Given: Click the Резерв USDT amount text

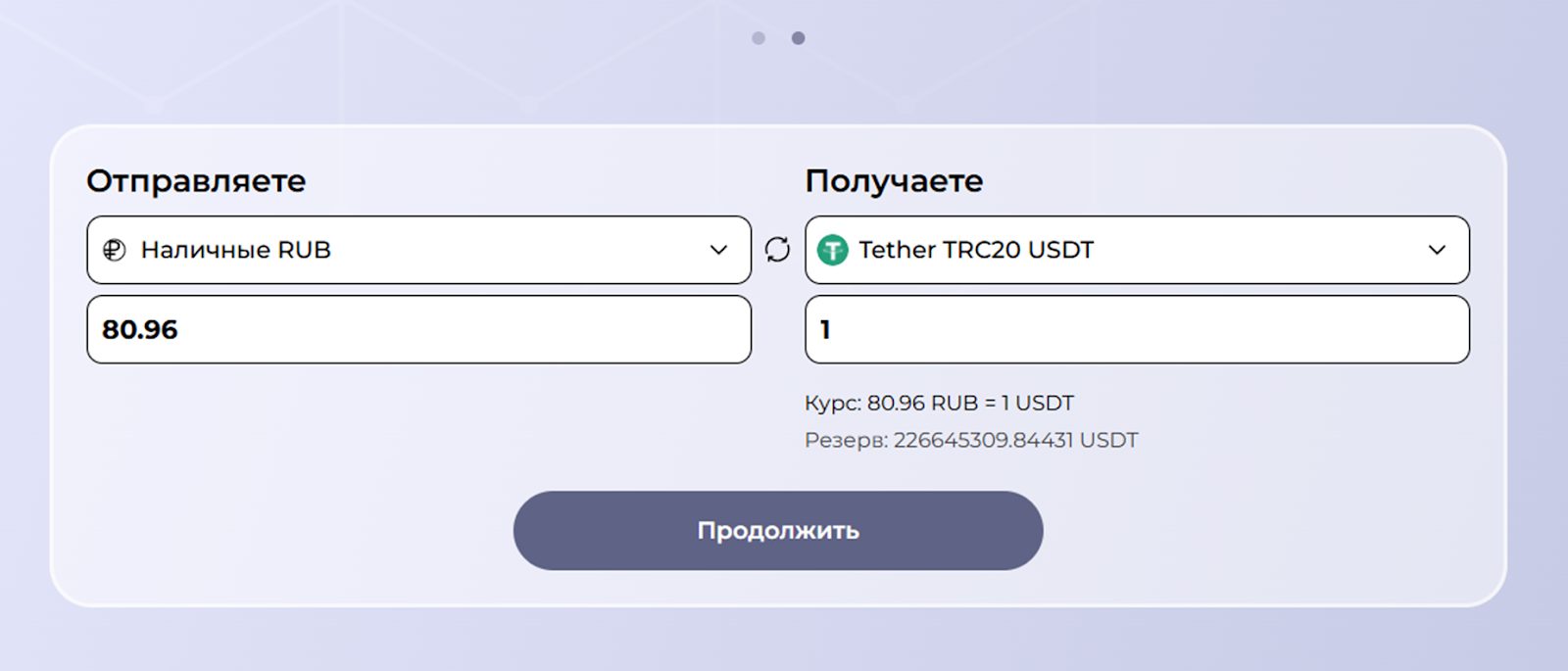Looking at the screenshot, I should (969, 440).
